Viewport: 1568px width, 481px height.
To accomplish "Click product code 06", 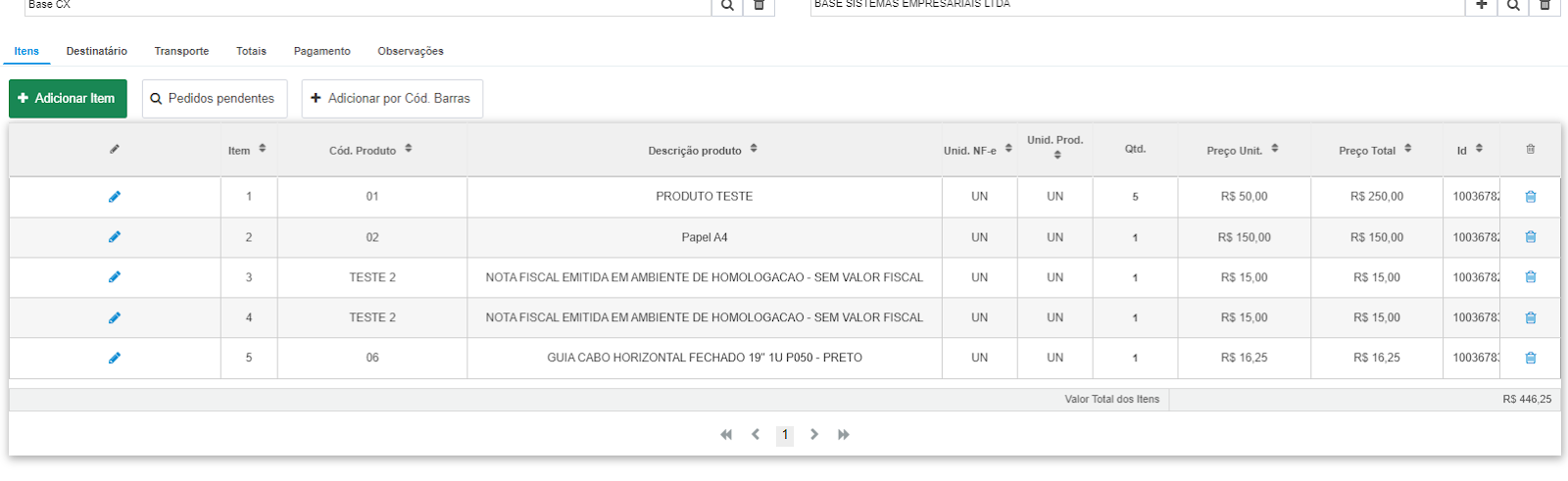I will pos(372,358).
